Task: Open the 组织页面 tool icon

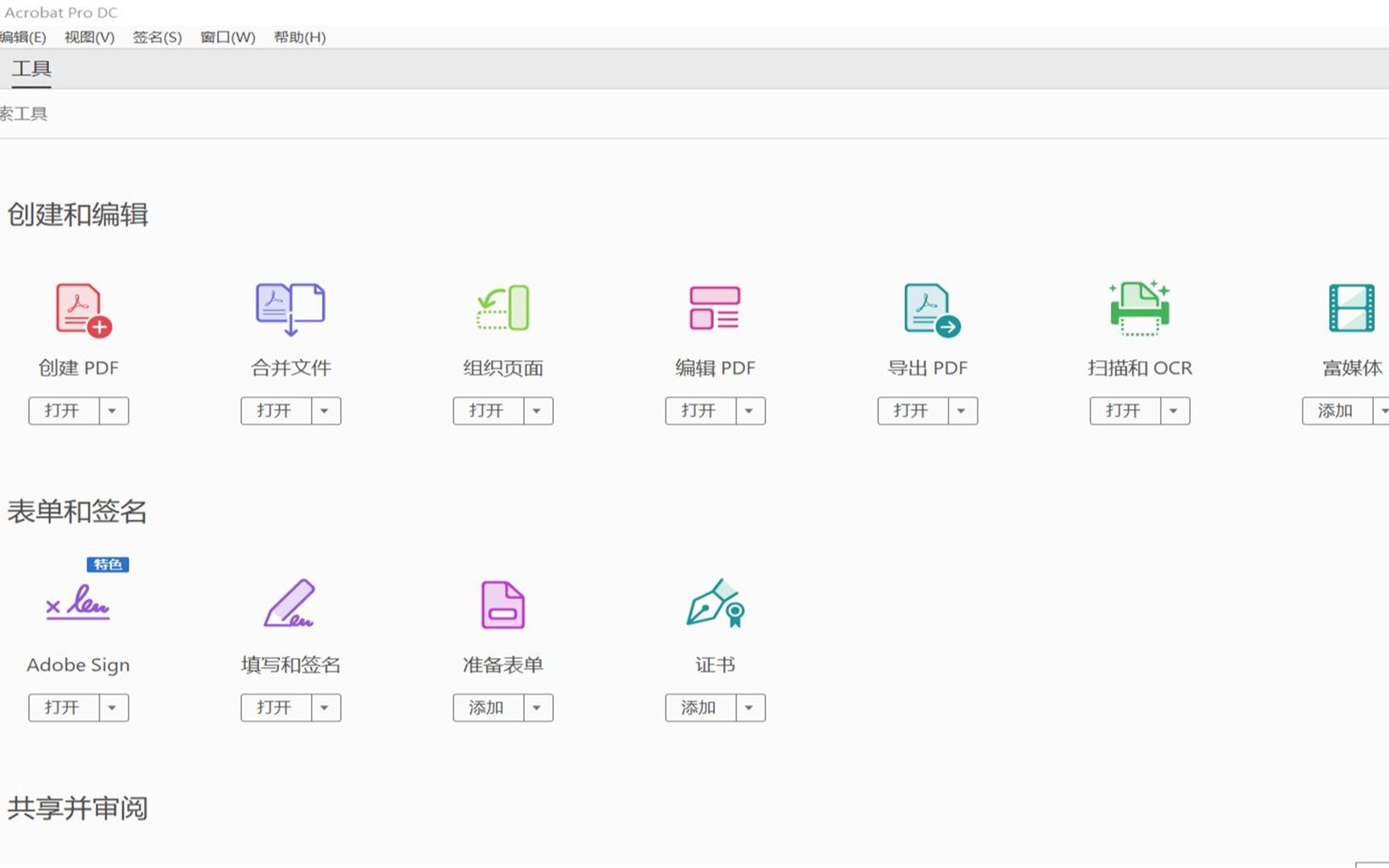Action: pos(503,309)
